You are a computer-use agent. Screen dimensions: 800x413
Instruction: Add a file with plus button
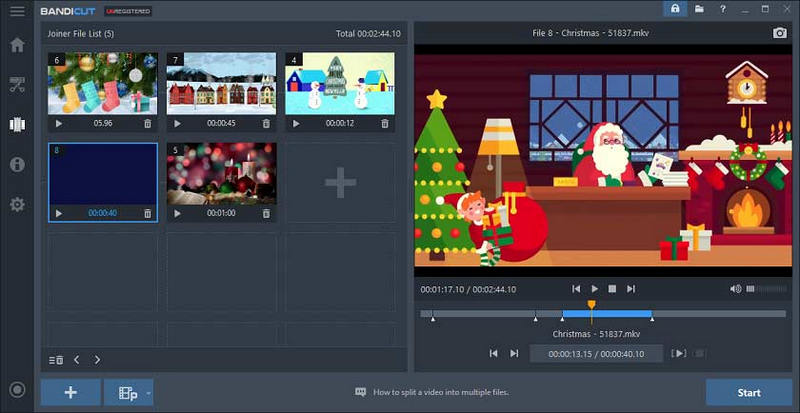click(x=70, y=392)
